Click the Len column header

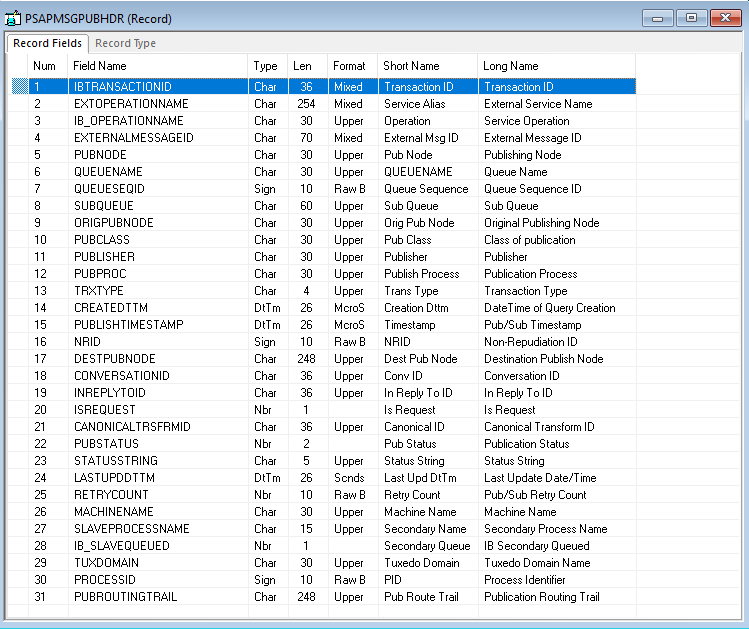[x=308, y=66]
